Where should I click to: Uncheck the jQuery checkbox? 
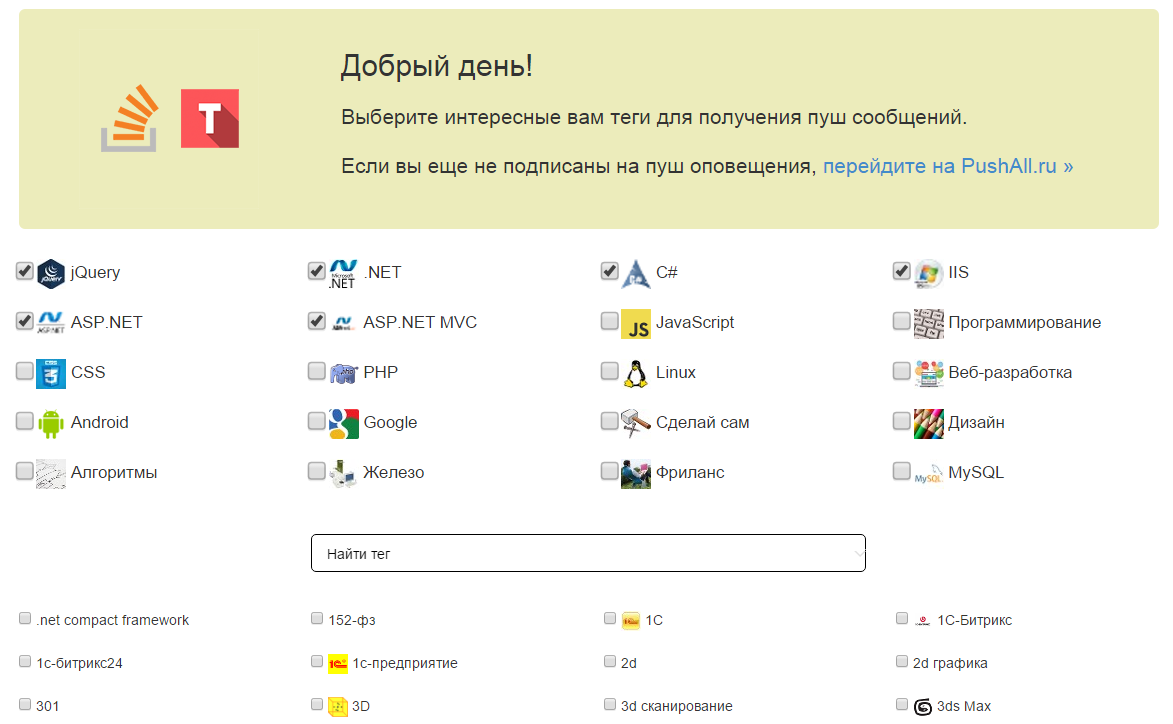[25, 271]
